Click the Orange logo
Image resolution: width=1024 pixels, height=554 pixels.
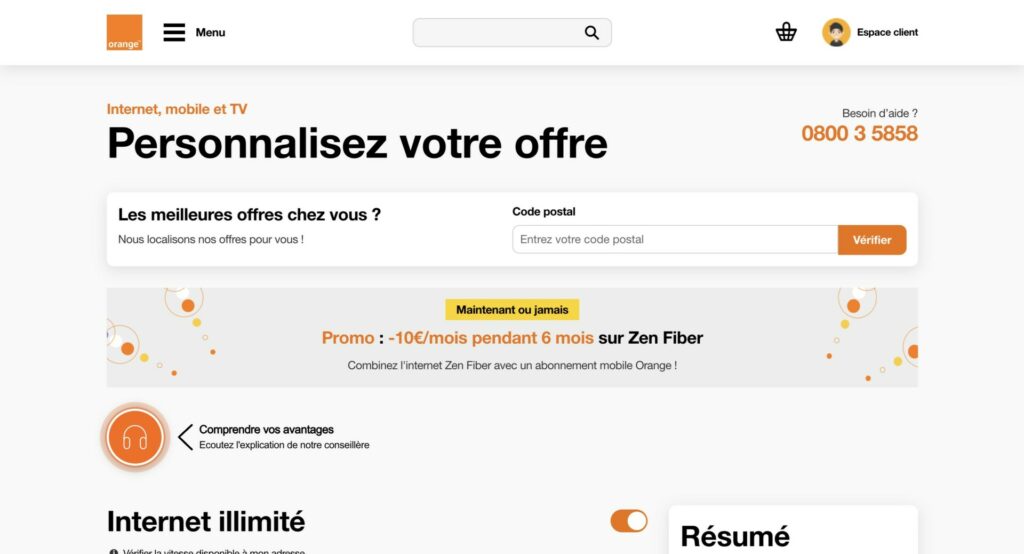124,32
